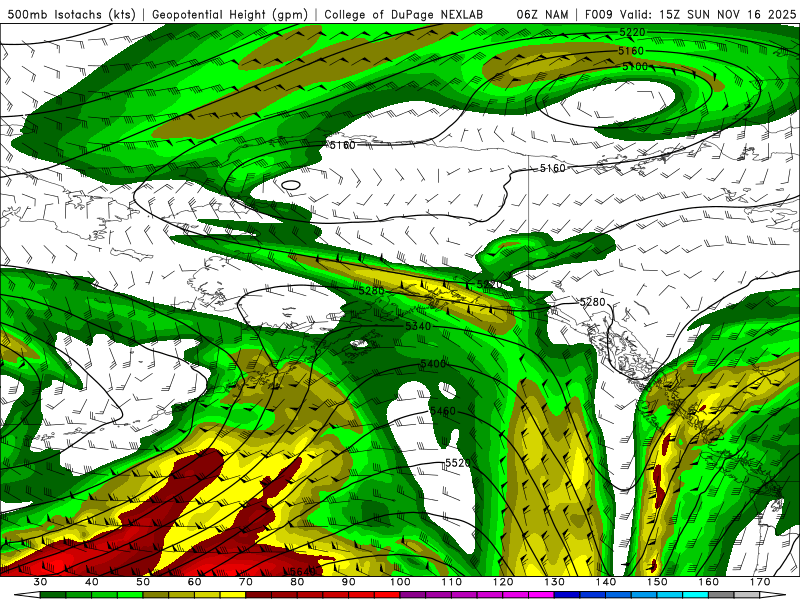Click the 50 value on the color scale
The width and height of the screenshot is (800, 600).
[143, 582]
